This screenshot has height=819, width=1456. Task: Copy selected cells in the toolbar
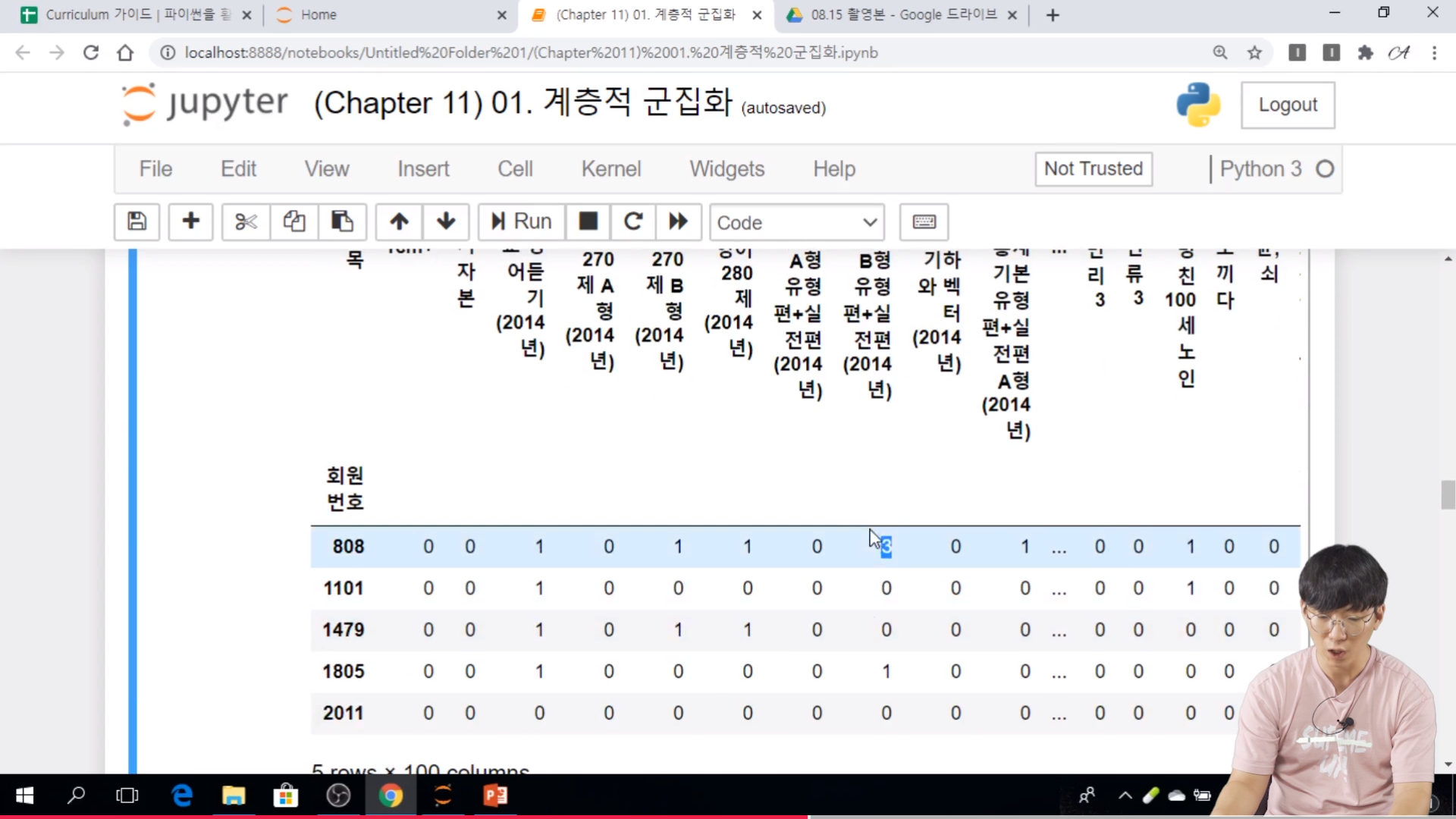[x=294, y=221]
